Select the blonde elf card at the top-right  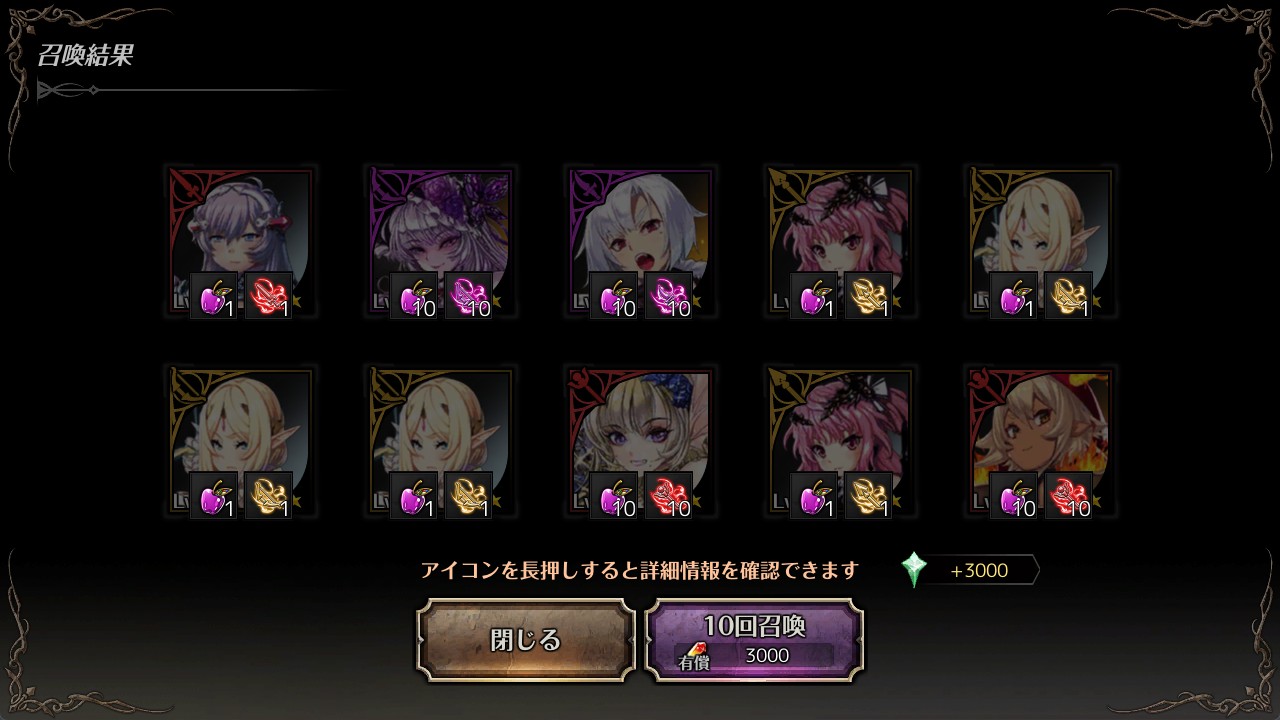(x=1040, y=242)
